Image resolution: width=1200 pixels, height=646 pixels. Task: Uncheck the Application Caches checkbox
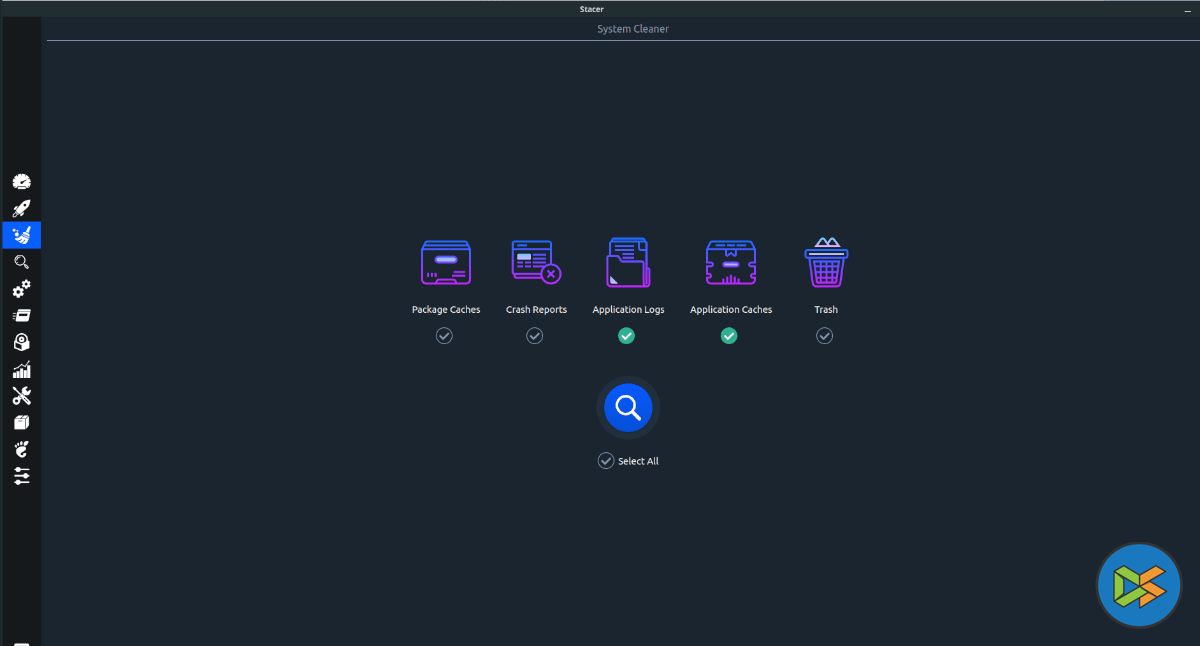[x=729, y=336]
